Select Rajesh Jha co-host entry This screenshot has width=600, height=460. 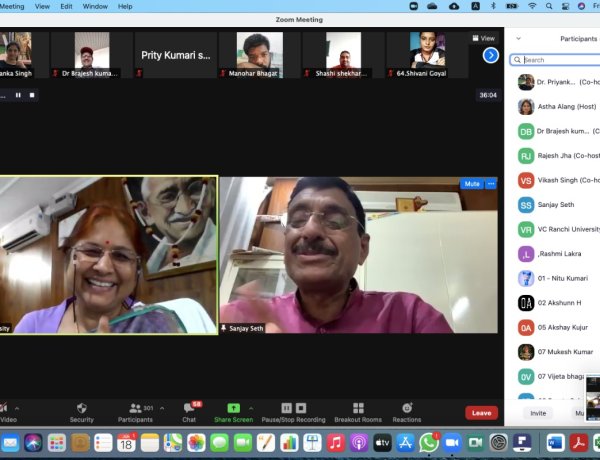point(558,156)
